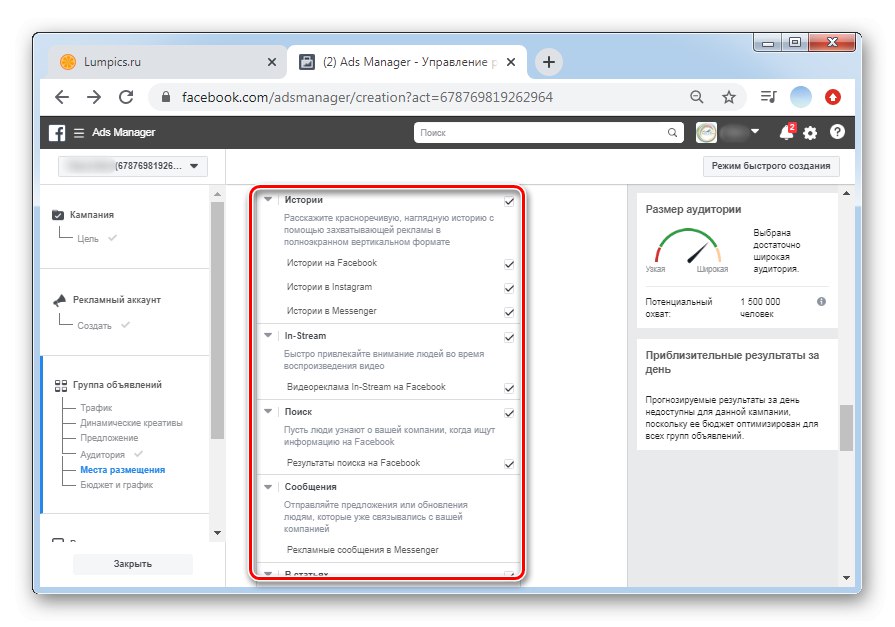Toggle the Поиск group checkbox

(509, 413)
